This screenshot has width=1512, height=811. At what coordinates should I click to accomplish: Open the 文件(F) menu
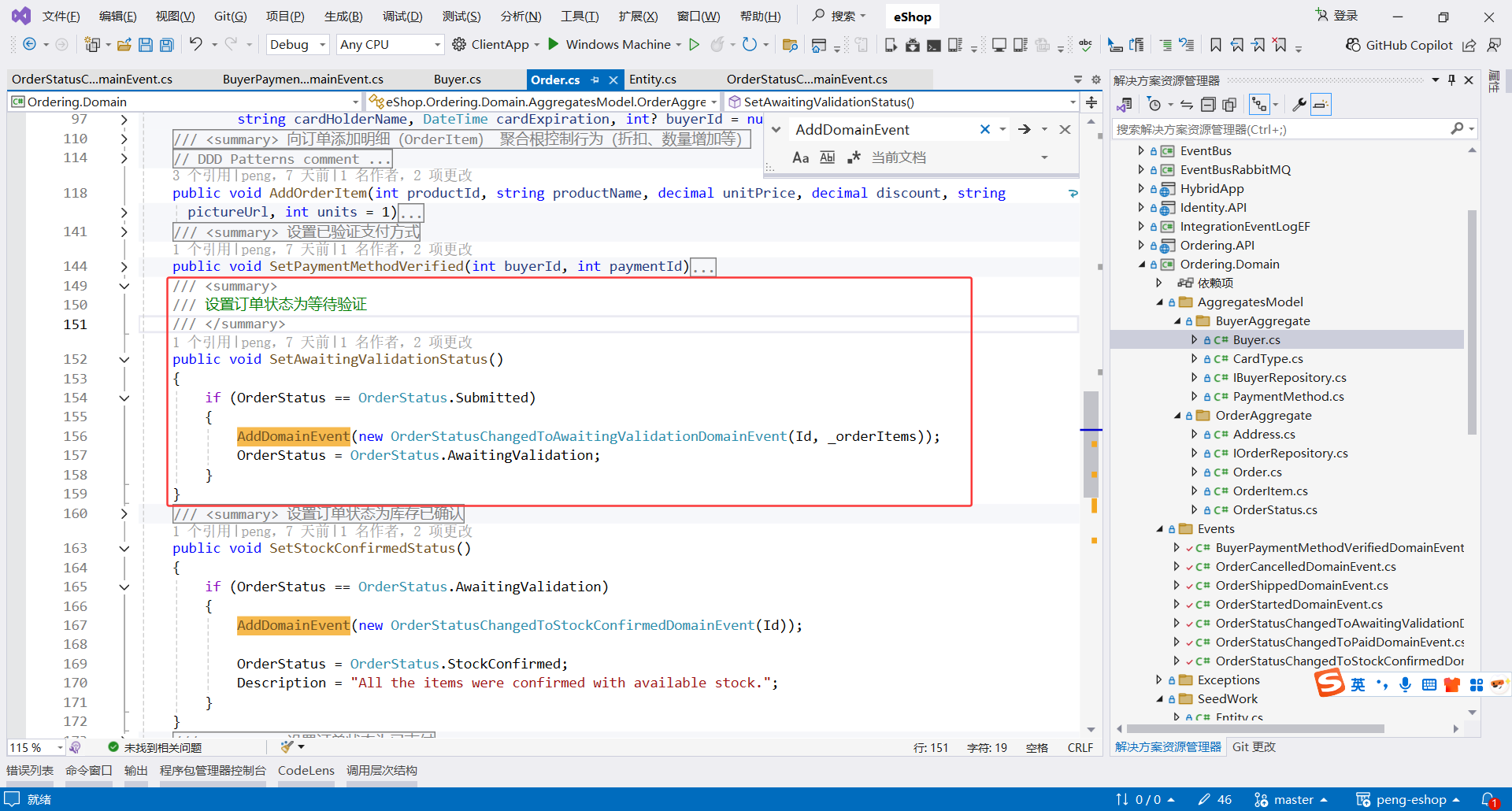61,17
